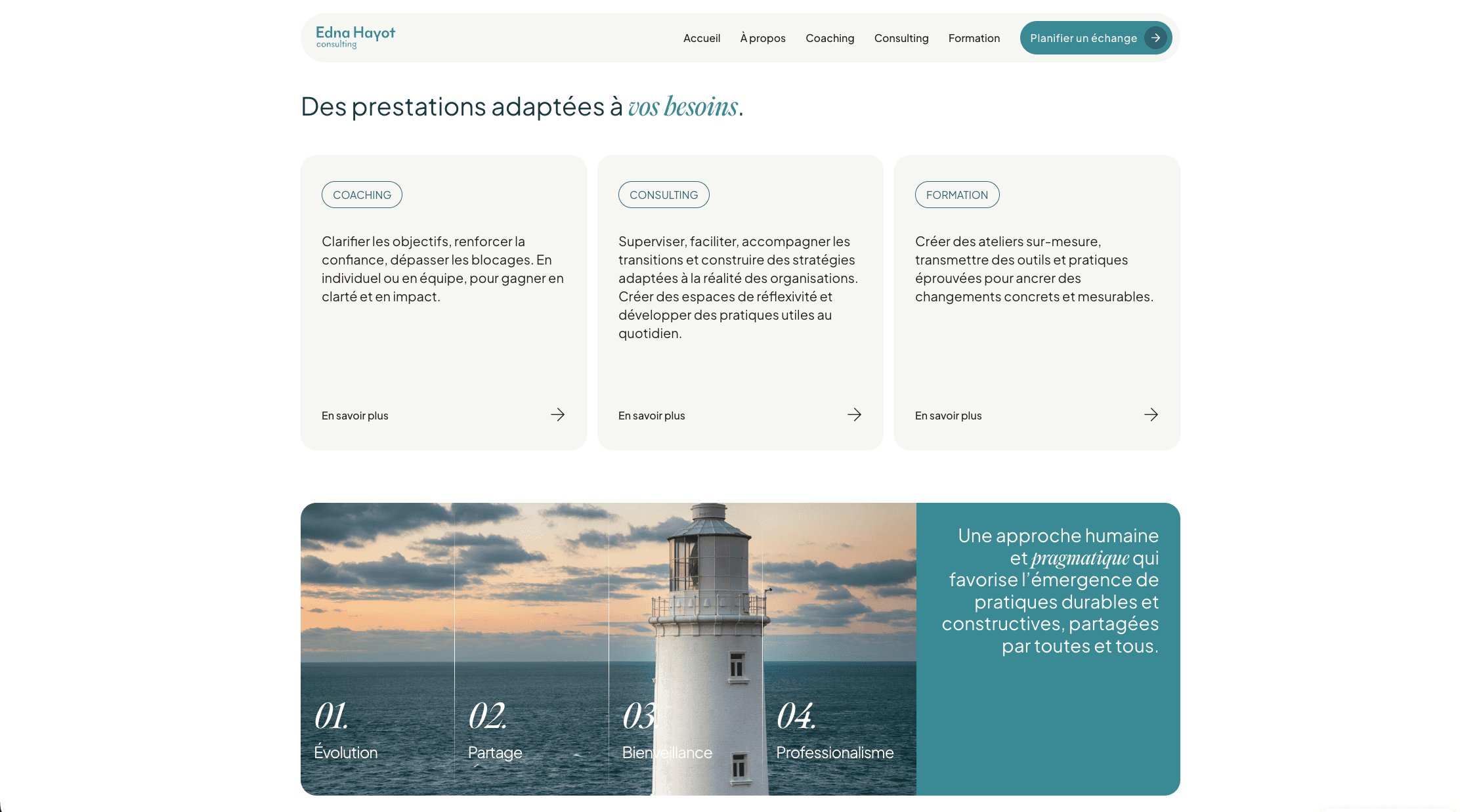Select Consulting in the top navigation
The width and height of the screenshot is (1481, 812).
click(901, 38)
